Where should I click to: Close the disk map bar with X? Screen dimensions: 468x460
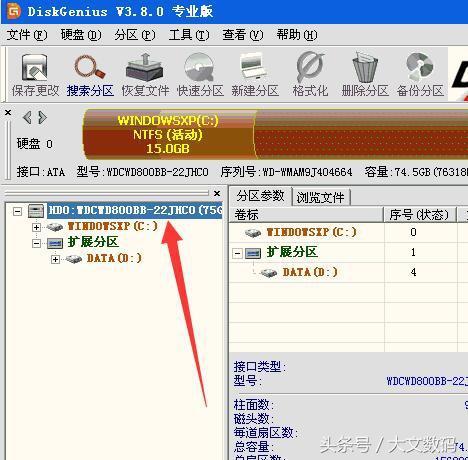click(x=8, y=113)
